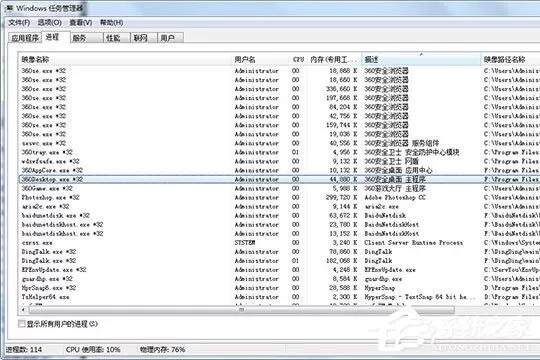Viewport: 540px width, 360px height.
Task: Click the 360安全桌面 主程序 description
Action: (395, 179)
